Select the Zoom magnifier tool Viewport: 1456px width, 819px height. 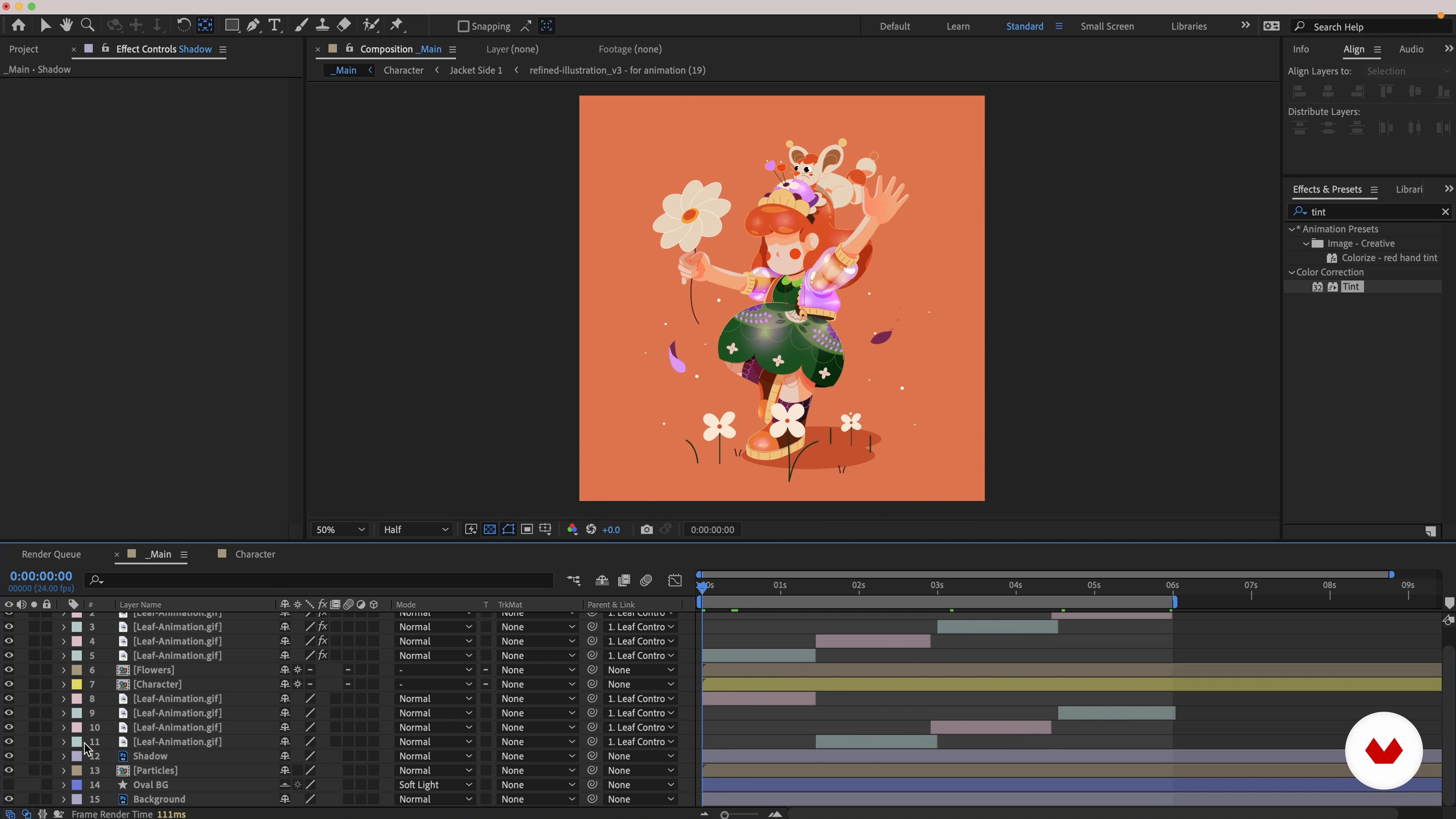88,25
